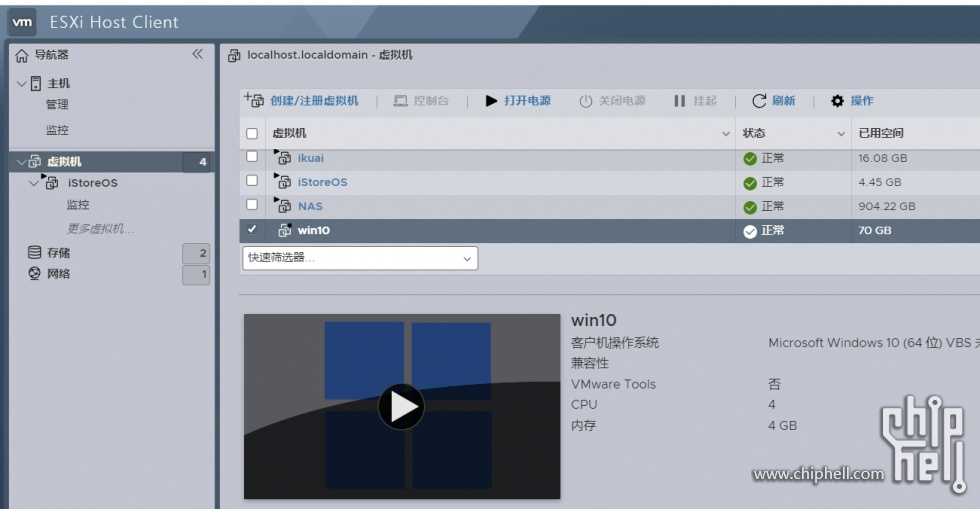Screen dimensions: 980x509
Task: Click the 导航器 navigator title
Action: coord(51,55)
